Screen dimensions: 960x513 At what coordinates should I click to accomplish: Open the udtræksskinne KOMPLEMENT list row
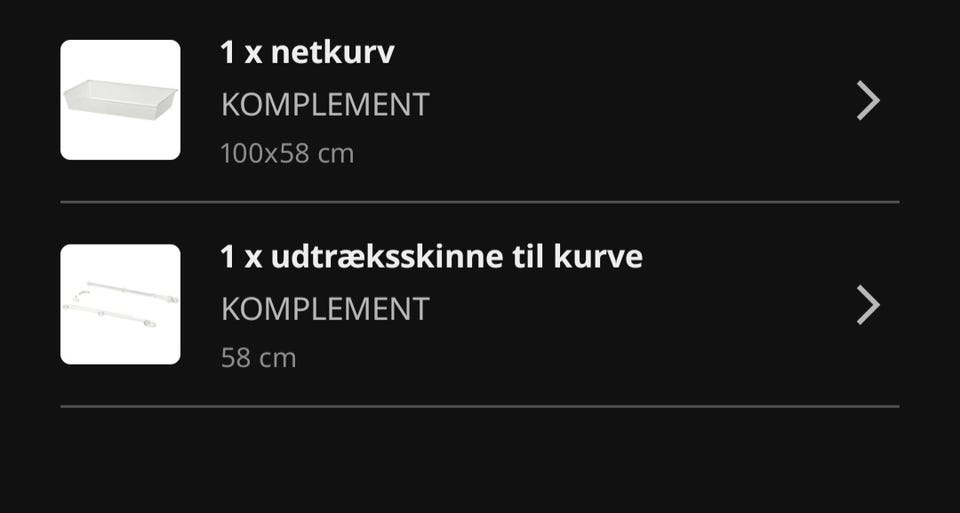pos(480,304)
